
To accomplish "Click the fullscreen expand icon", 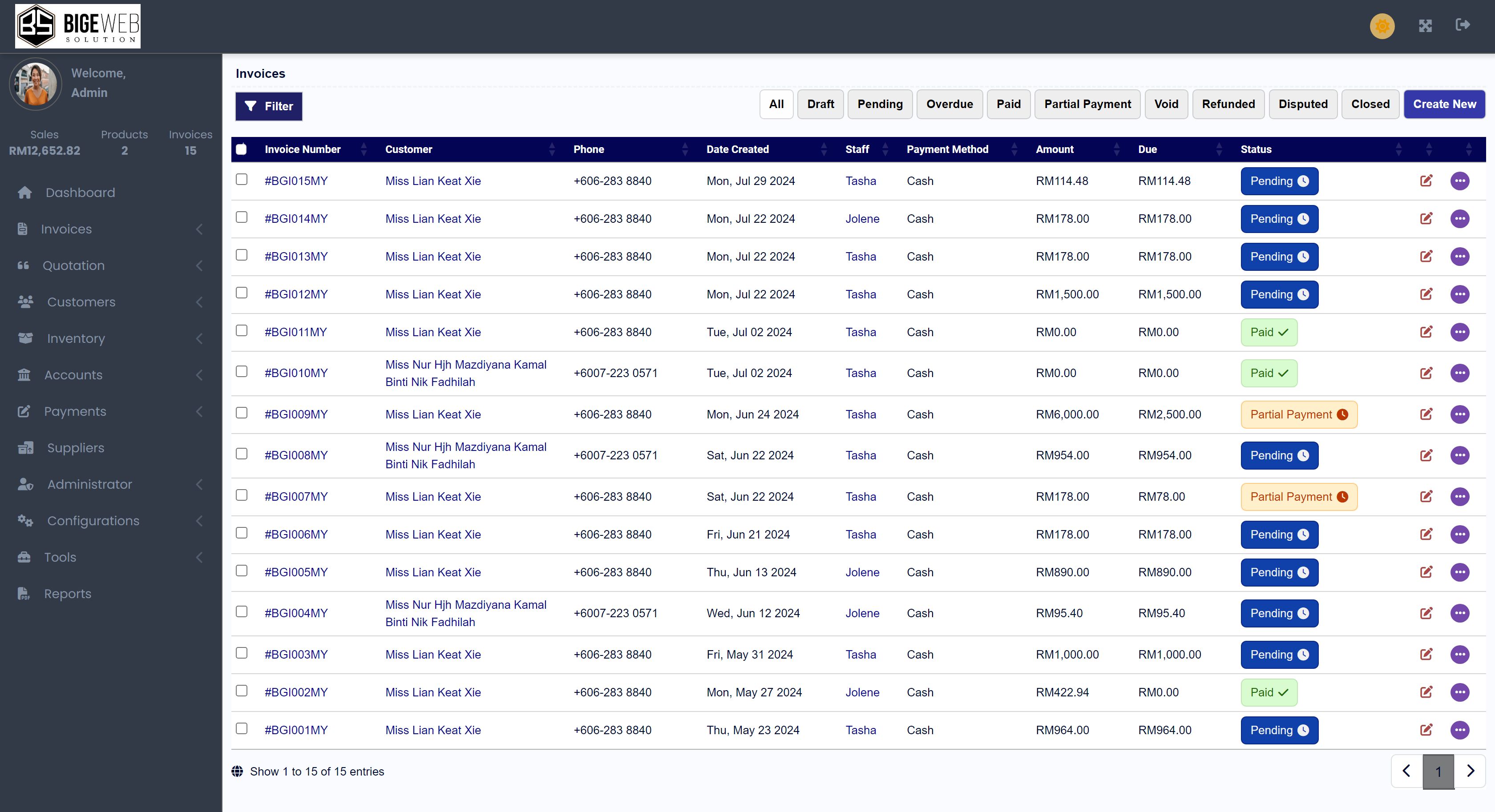I will 1425,26.
